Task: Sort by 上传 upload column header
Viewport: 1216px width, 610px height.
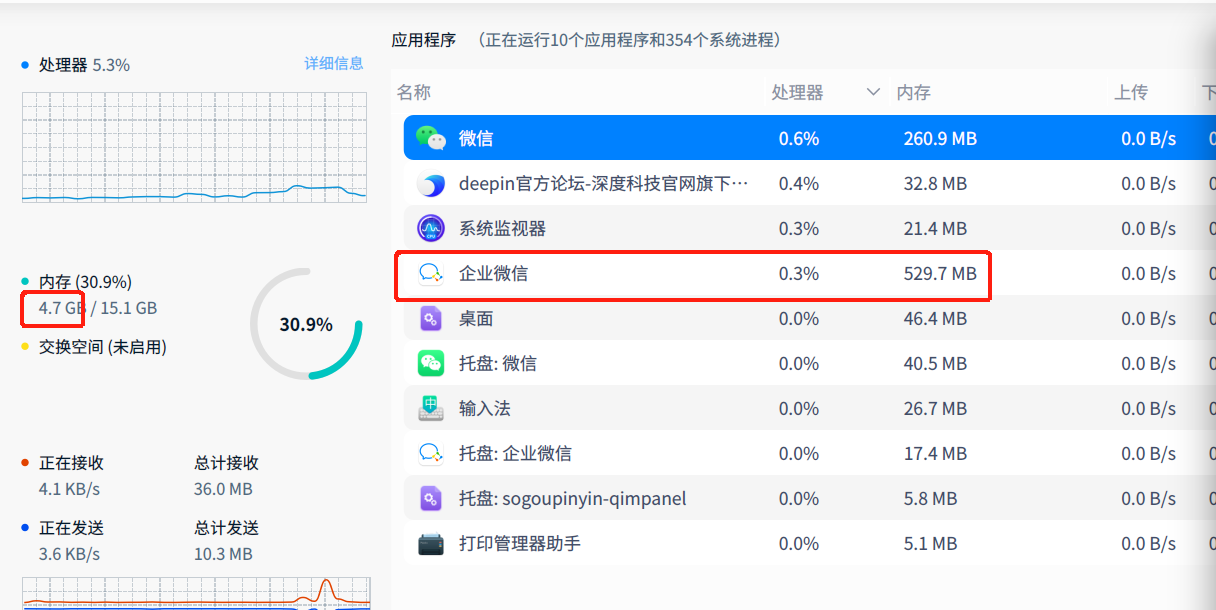Action: 1131,92
